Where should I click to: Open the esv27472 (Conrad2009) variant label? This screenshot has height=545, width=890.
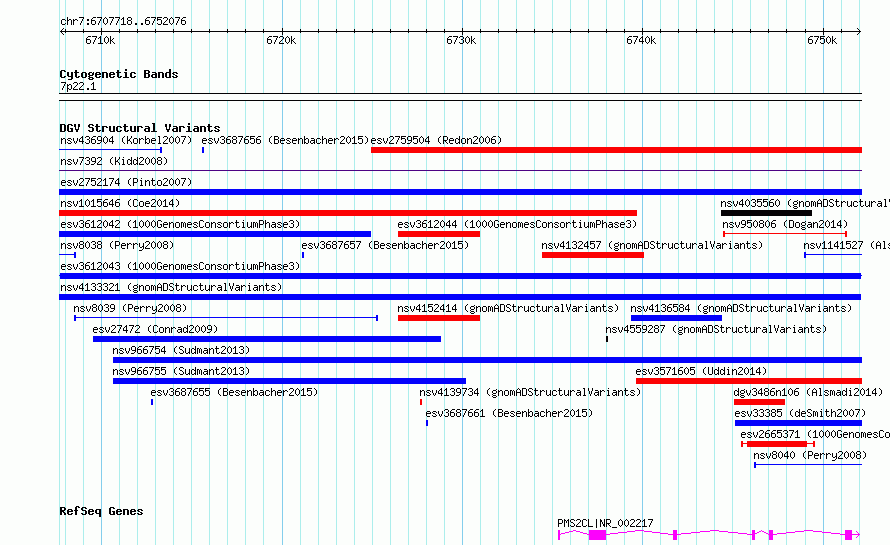point(155,329)
